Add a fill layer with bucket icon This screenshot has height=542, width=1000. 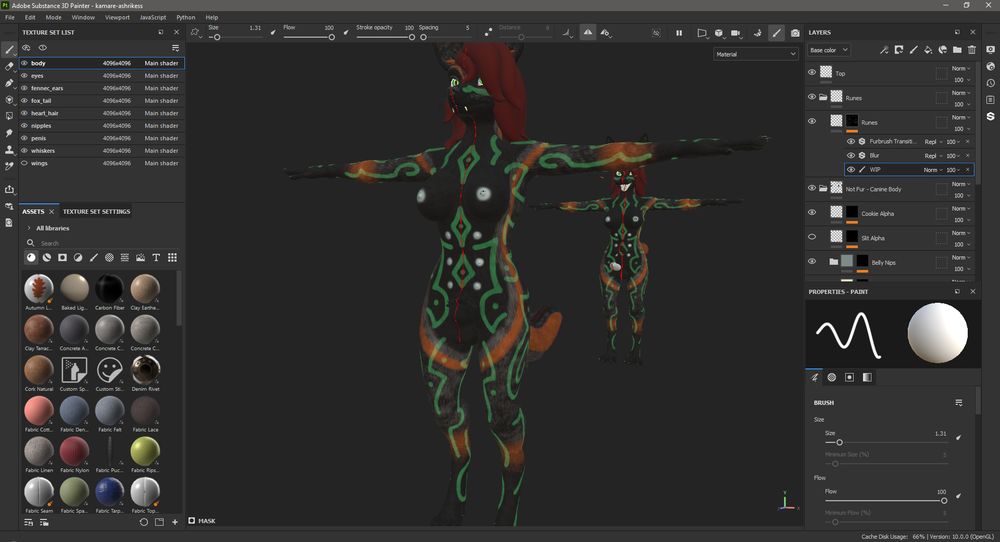click(x=927, y=49)
